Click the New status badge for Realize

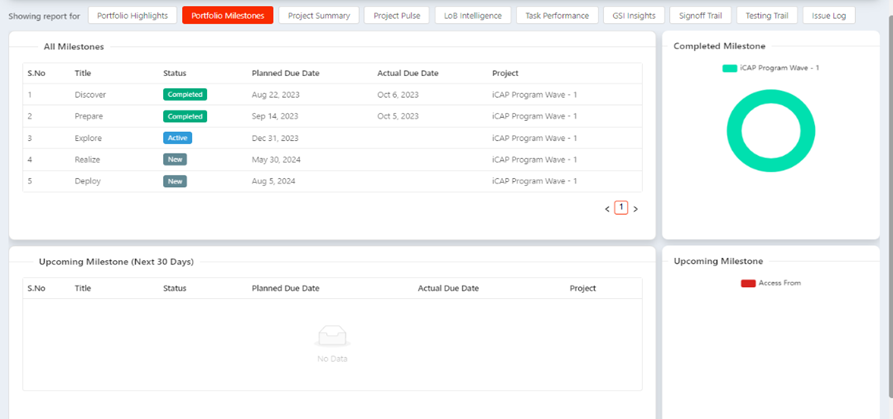point(175,159)
